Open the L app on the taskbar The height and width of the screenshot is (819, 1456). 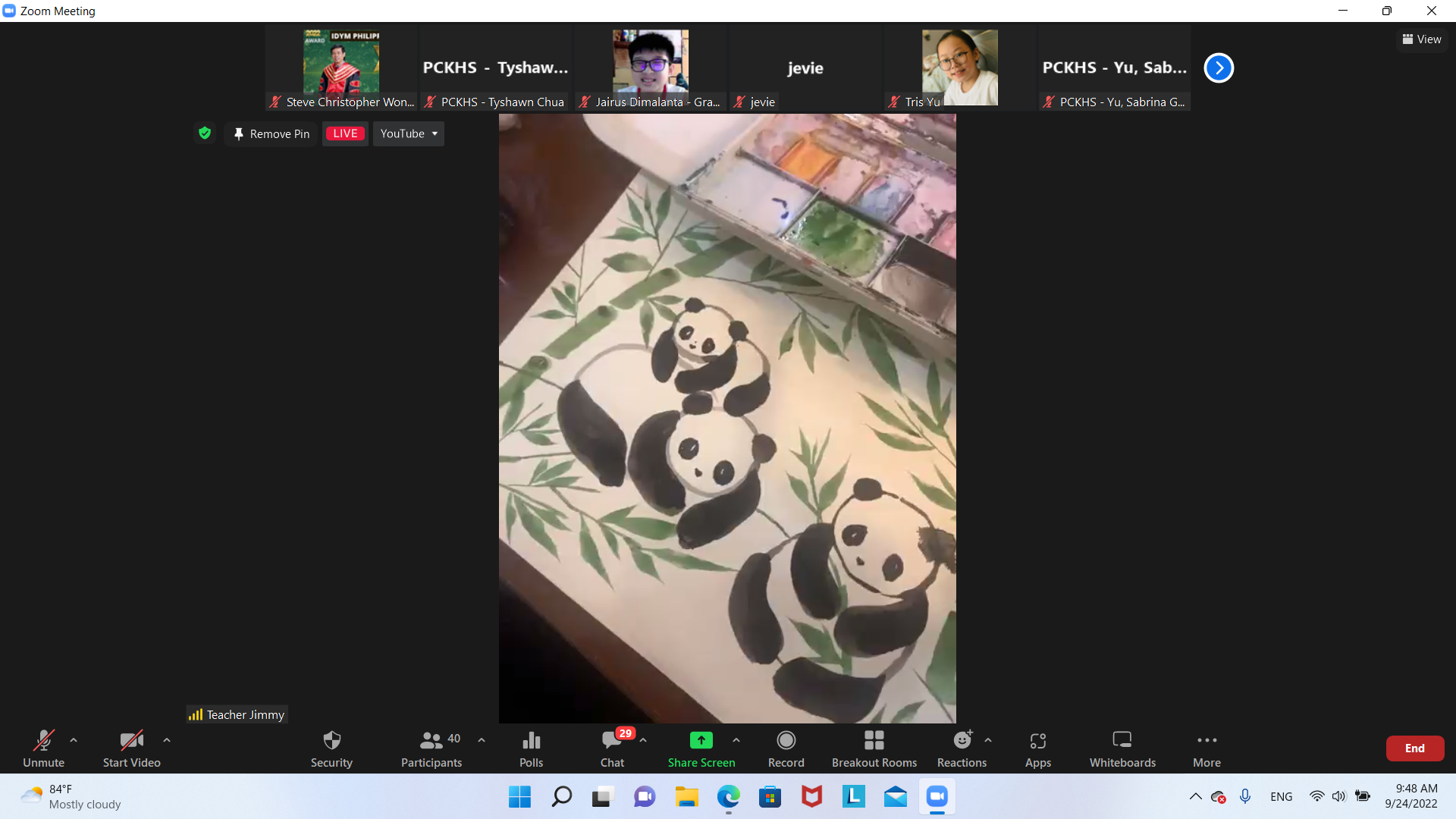pos(853,796)
